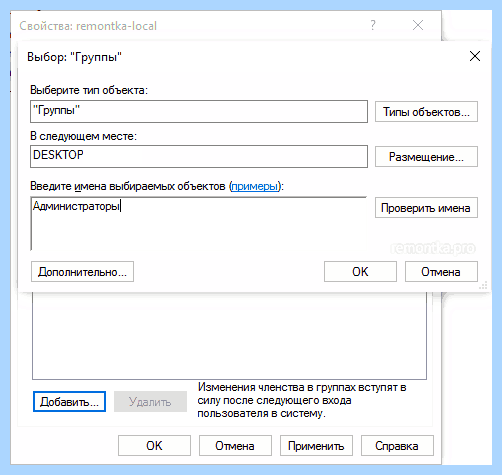Open Справка in the properties window
Viewport: 502px width, 475px height.
click(397, 446)
